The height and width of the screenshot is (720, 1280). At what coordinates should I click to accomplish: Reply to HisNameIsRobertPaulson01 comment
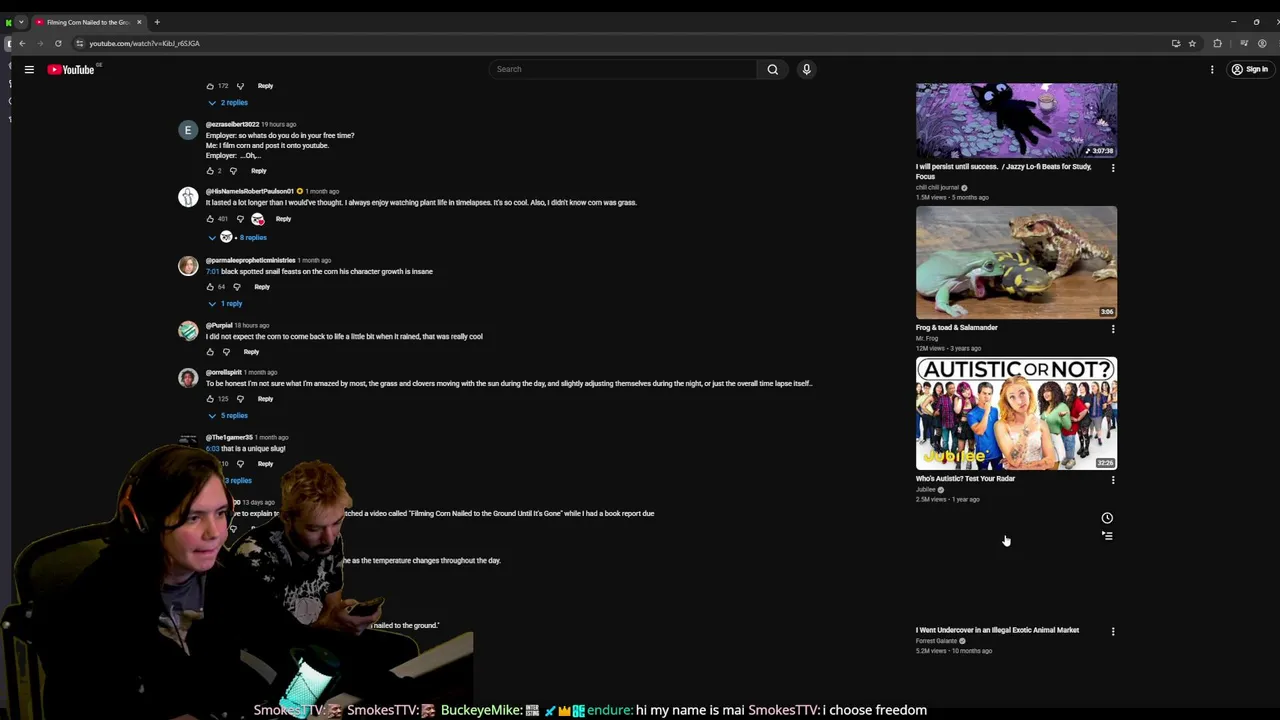[283, 219]
